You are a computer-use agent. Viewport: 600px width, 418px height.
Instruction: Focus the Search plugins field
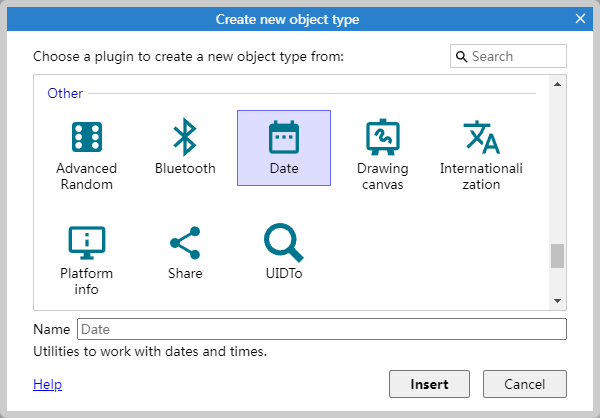[508, 56]
